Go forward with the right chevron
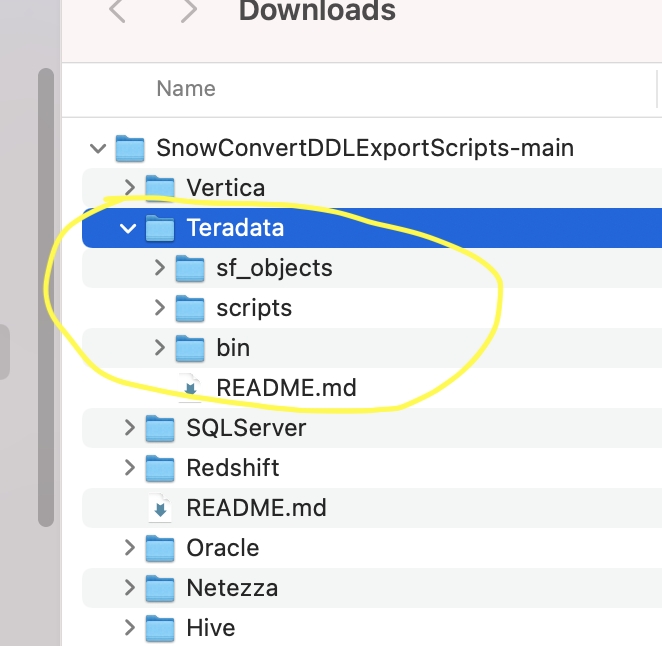The image size is (662, 646). click(188, 12)
